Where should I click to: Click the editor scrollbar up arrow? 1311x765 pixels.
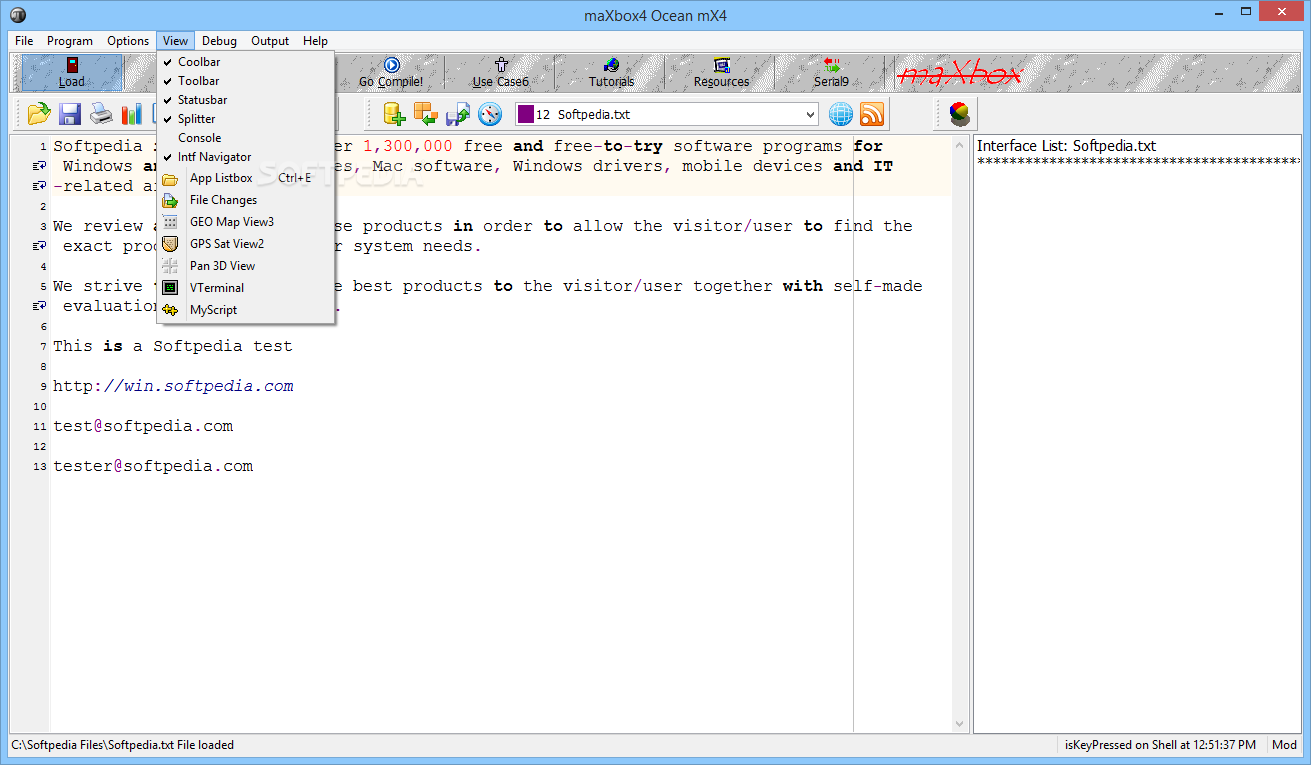coord(961,144)
